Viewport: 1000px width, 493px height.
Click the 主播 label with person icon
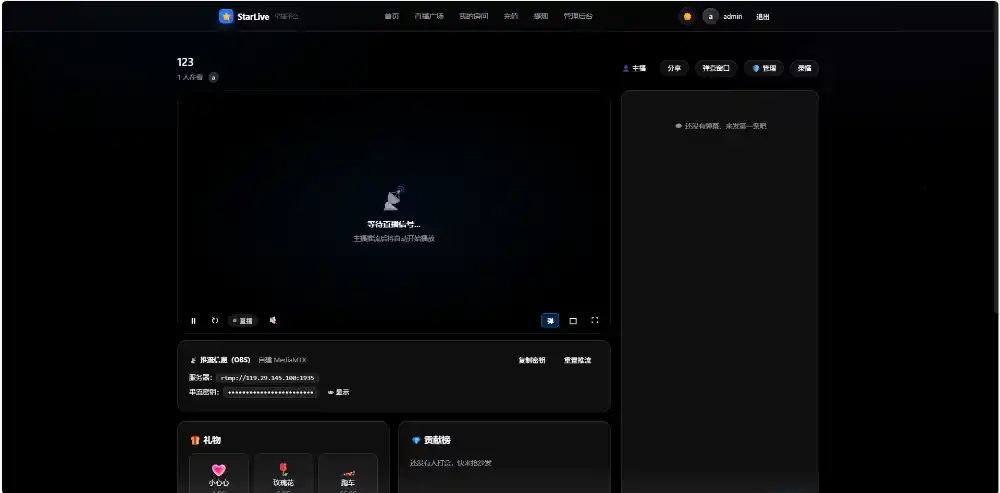[x=634, y=68]
